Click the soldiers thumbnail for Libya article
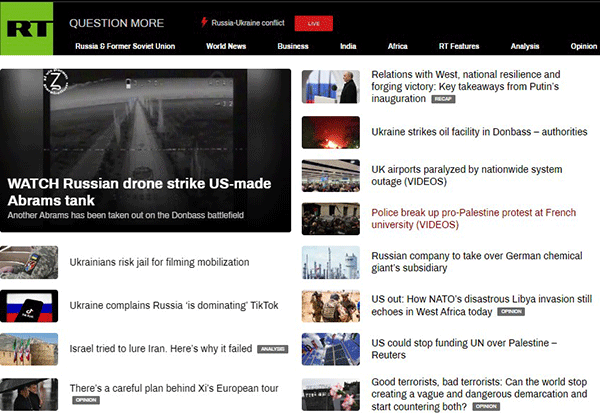The height and width of the screenshot is (413, 600). (331, 306)
